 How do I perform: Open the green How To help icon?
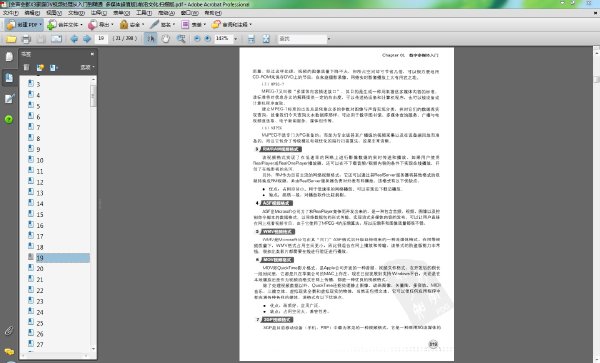[x=9, y=119]
